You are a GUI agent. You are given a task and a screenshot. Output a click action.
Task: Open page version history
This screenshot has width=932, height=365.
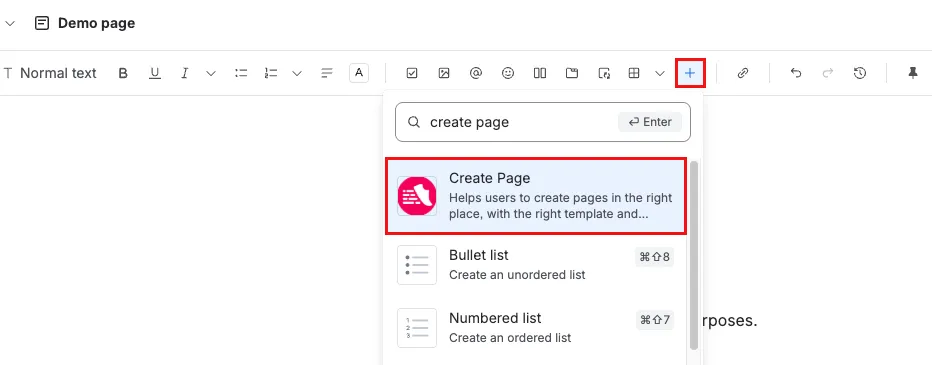click(859, 73)
